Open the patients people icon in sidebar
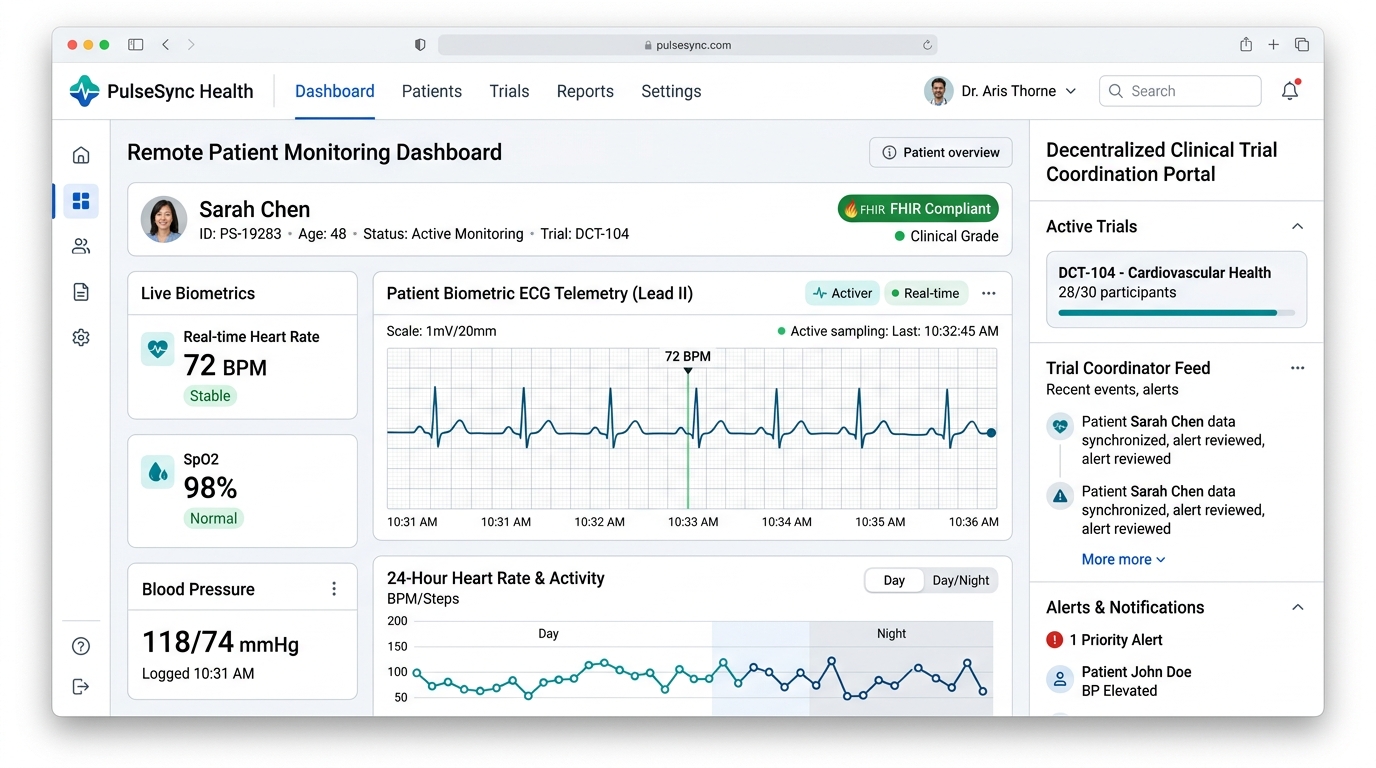The width and height of the screenshot is (1376, 768). click(81, 246)
